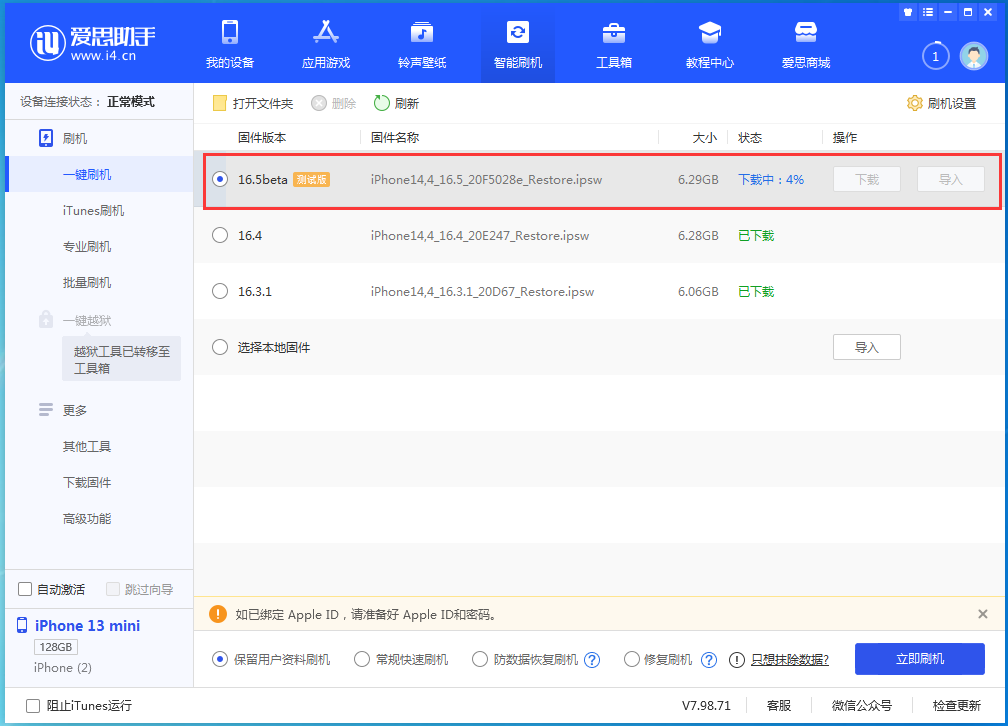
Task: Open 下载固件 in sidebar
Action: coord(87,482)
